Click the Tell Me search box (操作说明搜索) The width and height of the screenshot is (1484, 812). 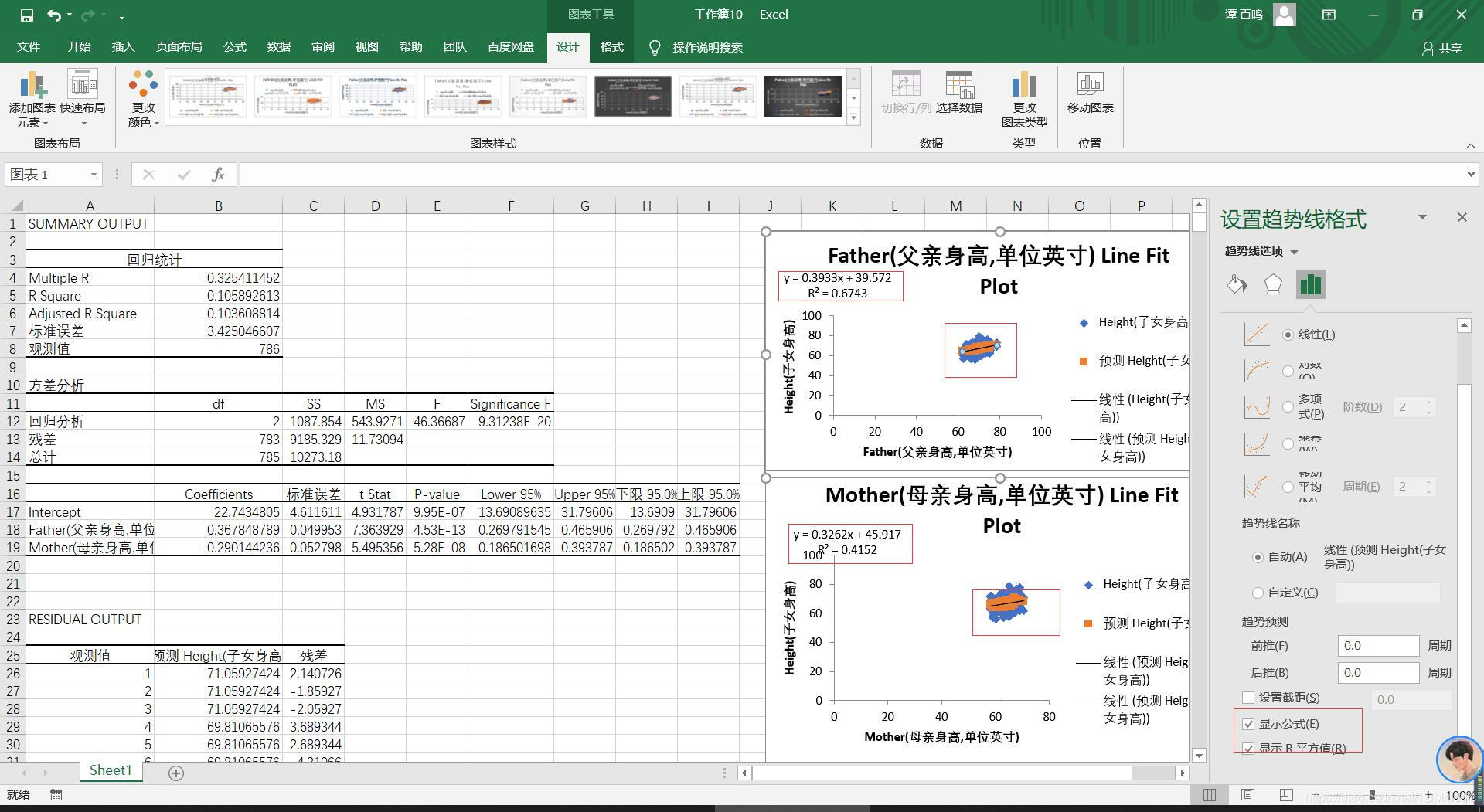707,48
